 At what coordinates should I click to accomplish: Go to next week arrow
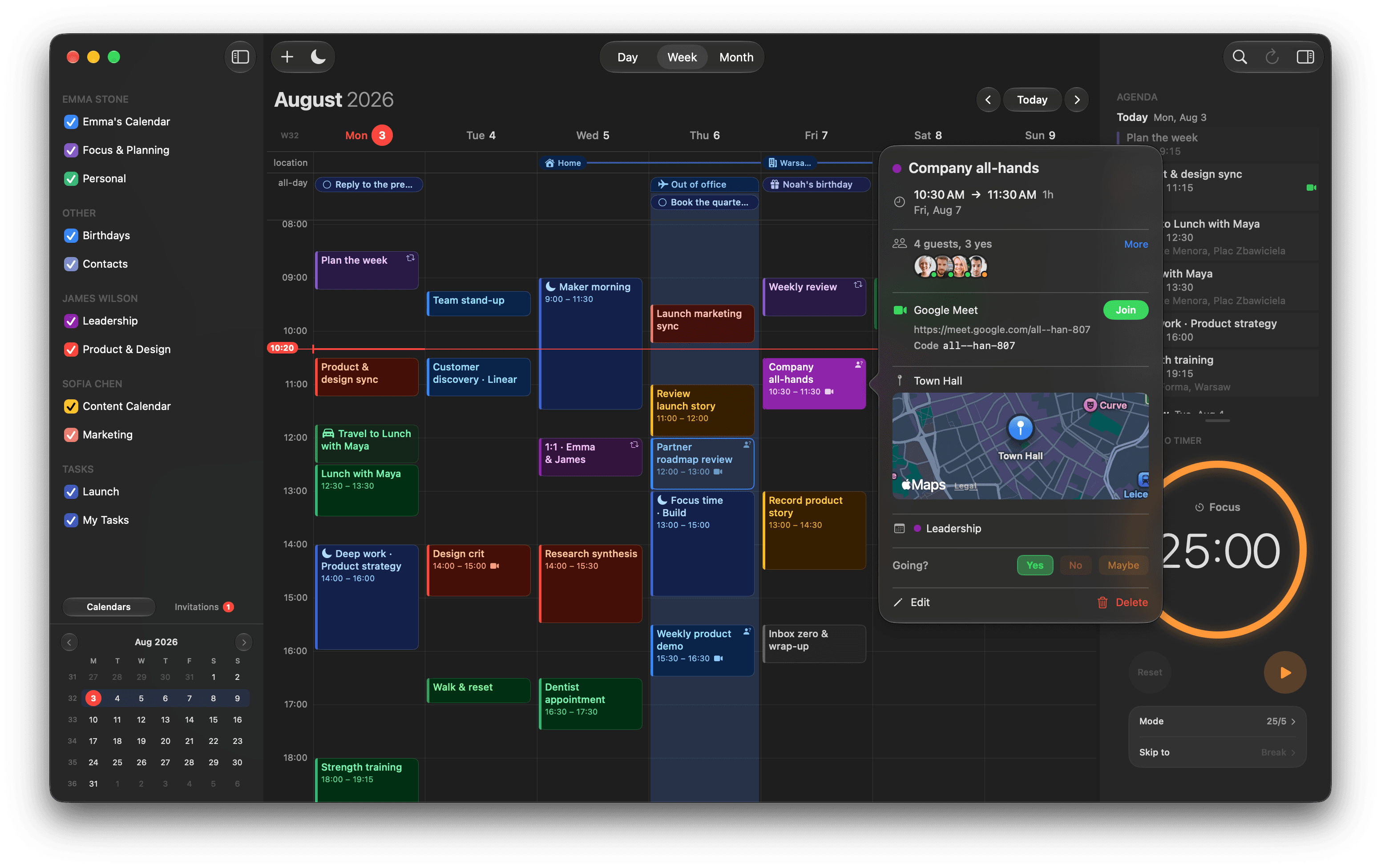coord(1077,100)
